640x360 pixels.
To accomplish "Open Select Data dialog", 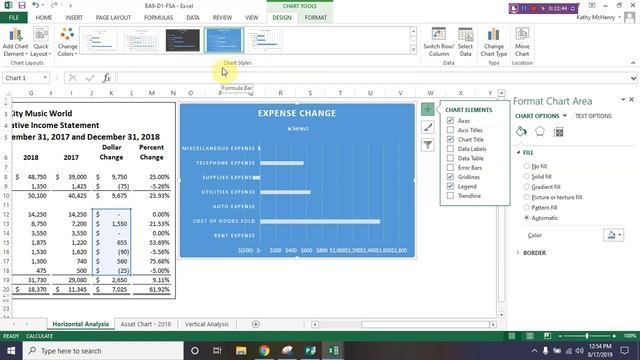I will point(465,42).
